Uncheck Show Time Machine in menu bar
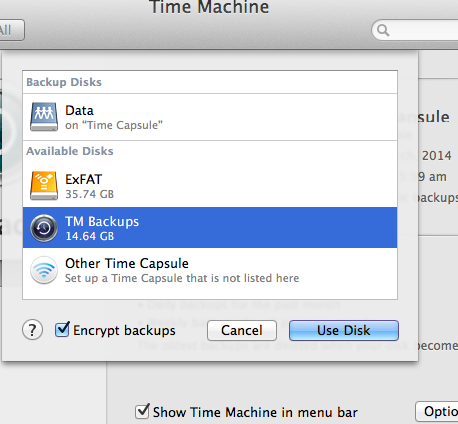The width and height of the screenshot is (458, 424). pyautogui.click(x=142, y=411)
